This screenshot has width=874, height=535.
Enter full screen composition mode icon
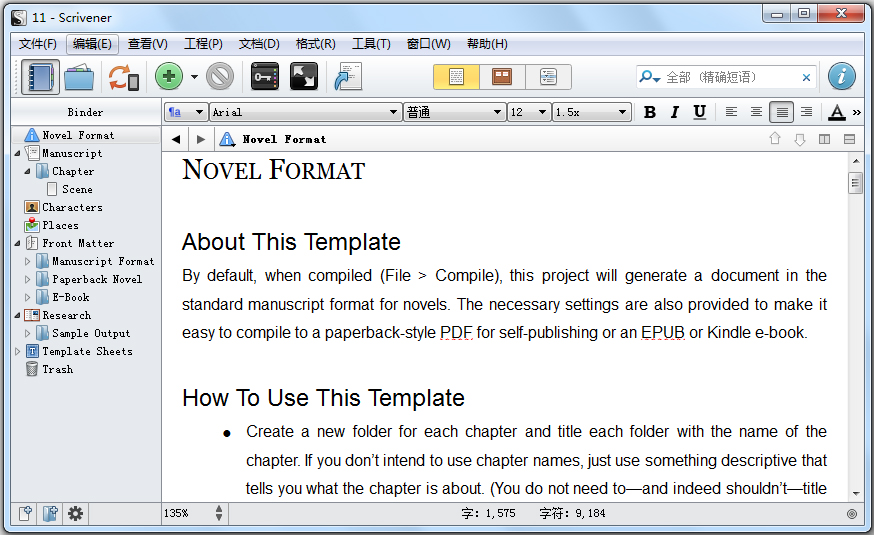[x=304, y=77]
